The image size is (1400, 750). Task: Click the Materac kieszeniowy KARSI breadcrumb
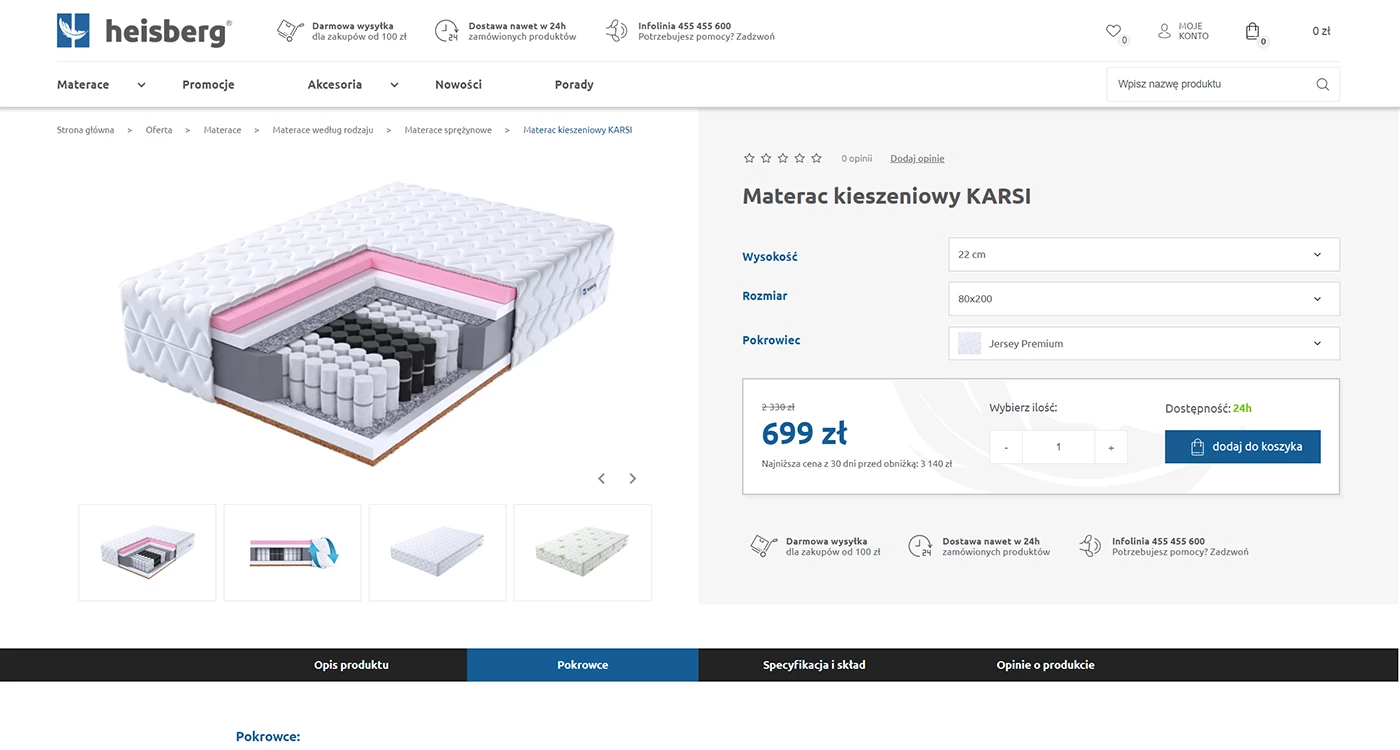[x=578, y=130]
